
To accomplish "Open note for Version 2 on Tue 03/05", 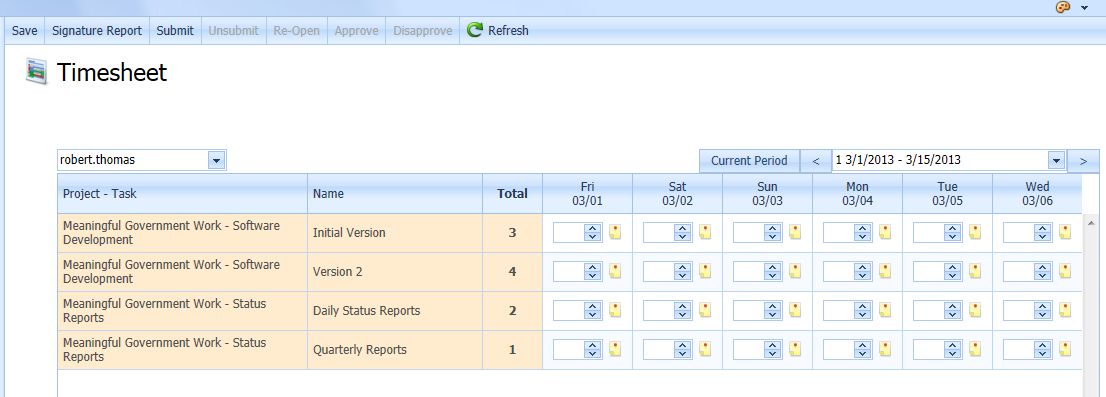I will (x=975, y=271).
